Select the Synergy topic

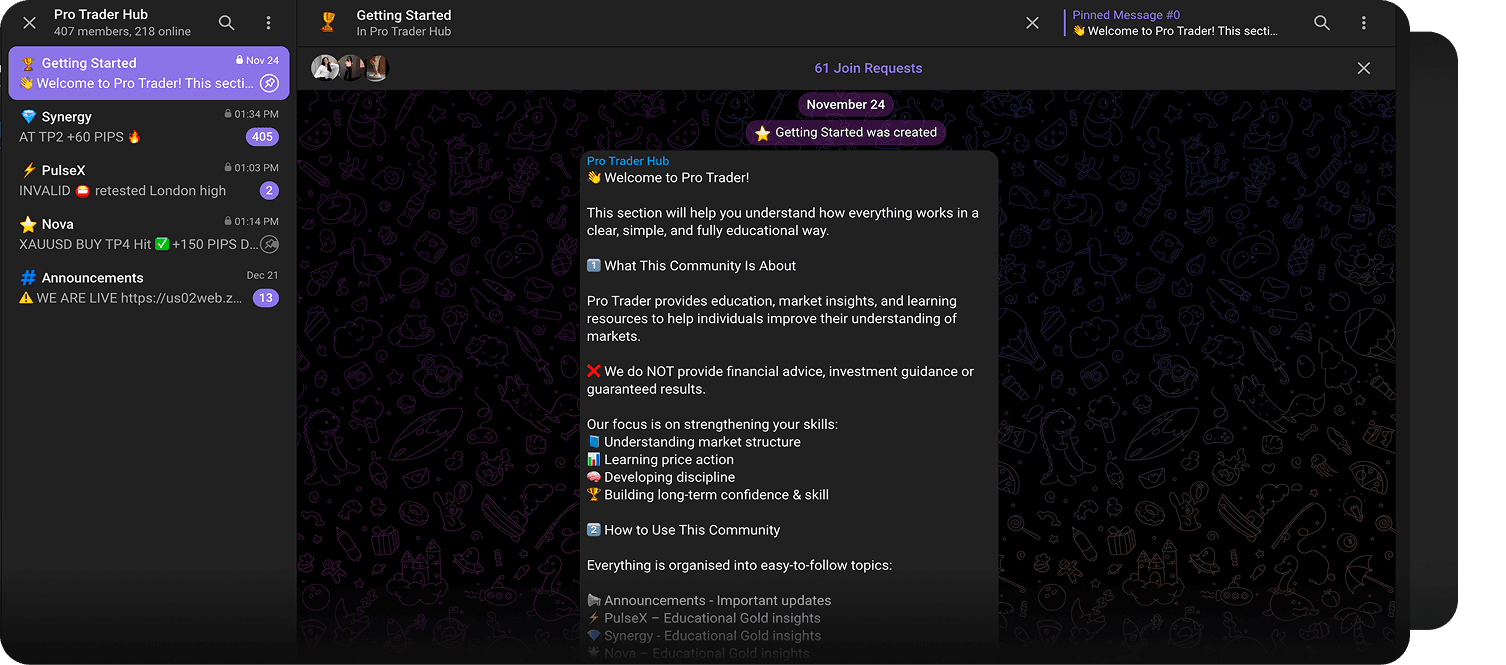(x=148, y=127)
